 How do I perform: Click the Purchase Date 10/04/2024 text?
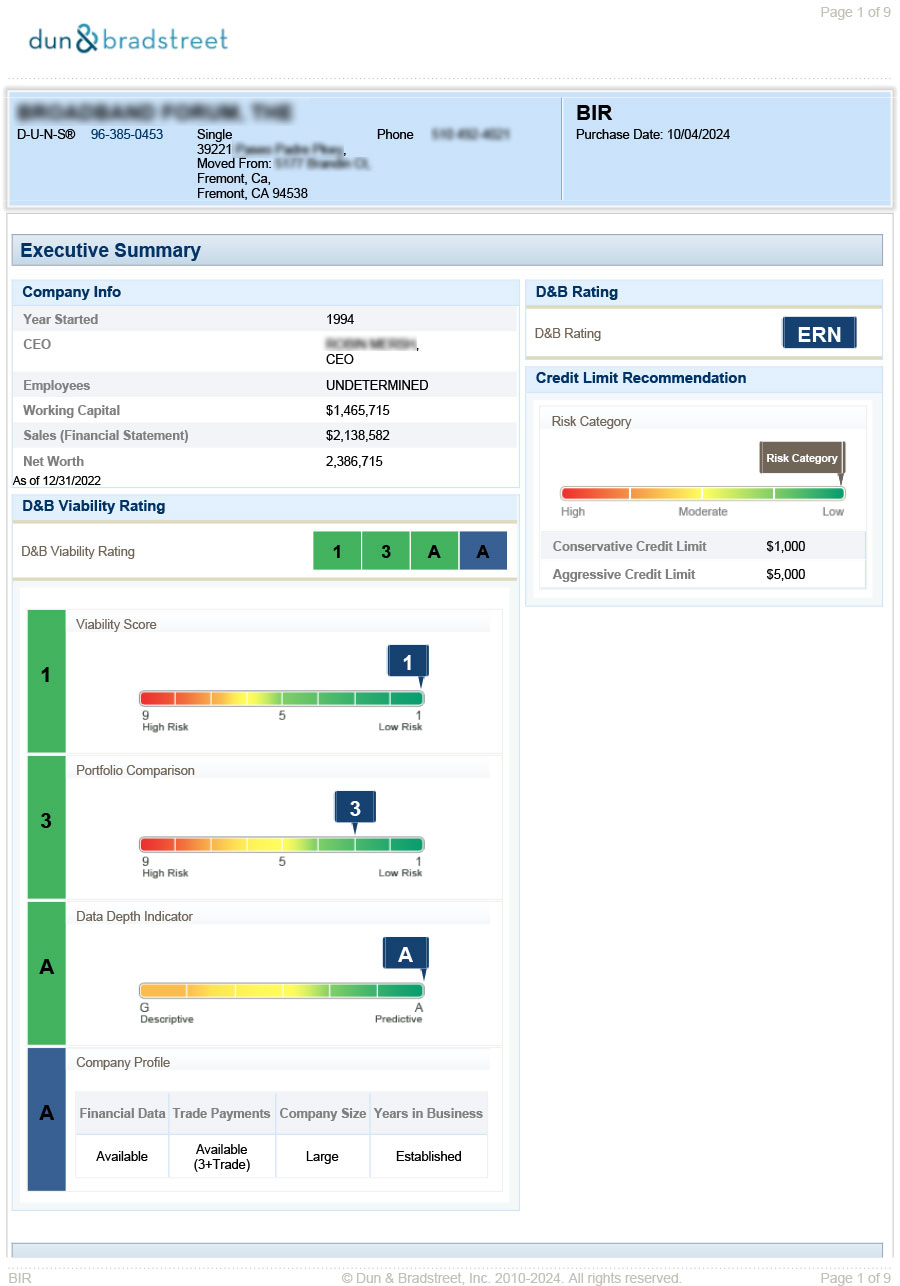coord(653,134)
